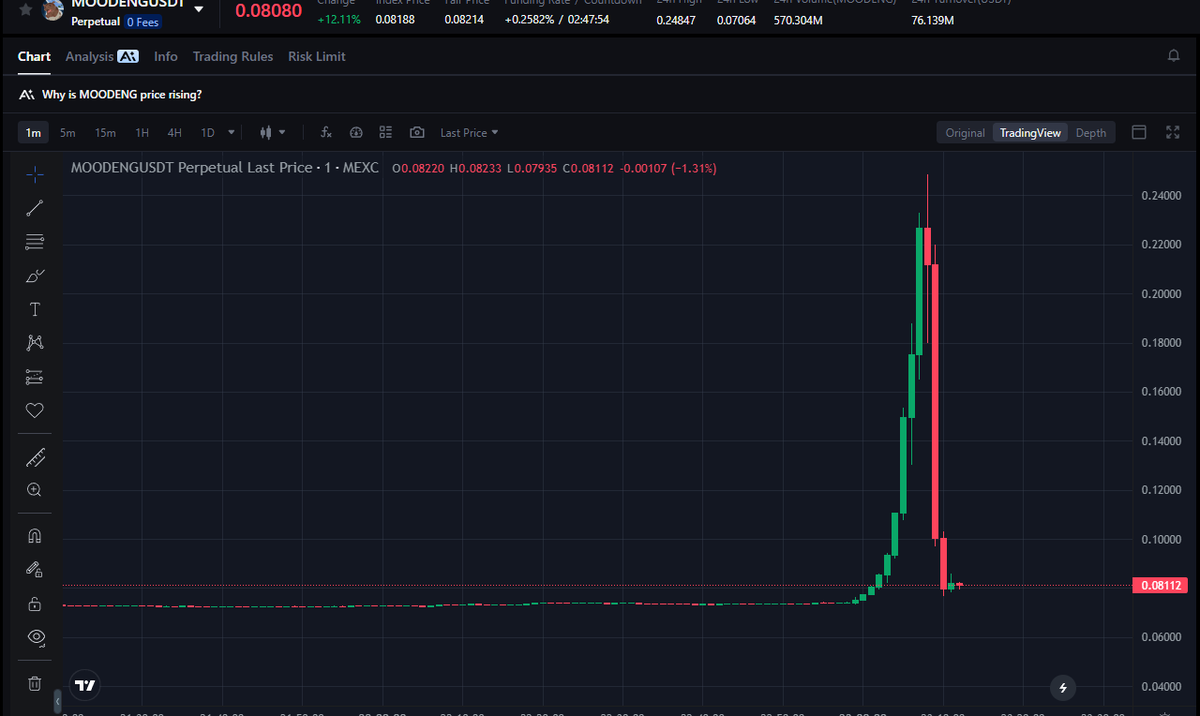Select the XABCD pattern tool
Screen dimensions: 1200x716
[34, 342]
